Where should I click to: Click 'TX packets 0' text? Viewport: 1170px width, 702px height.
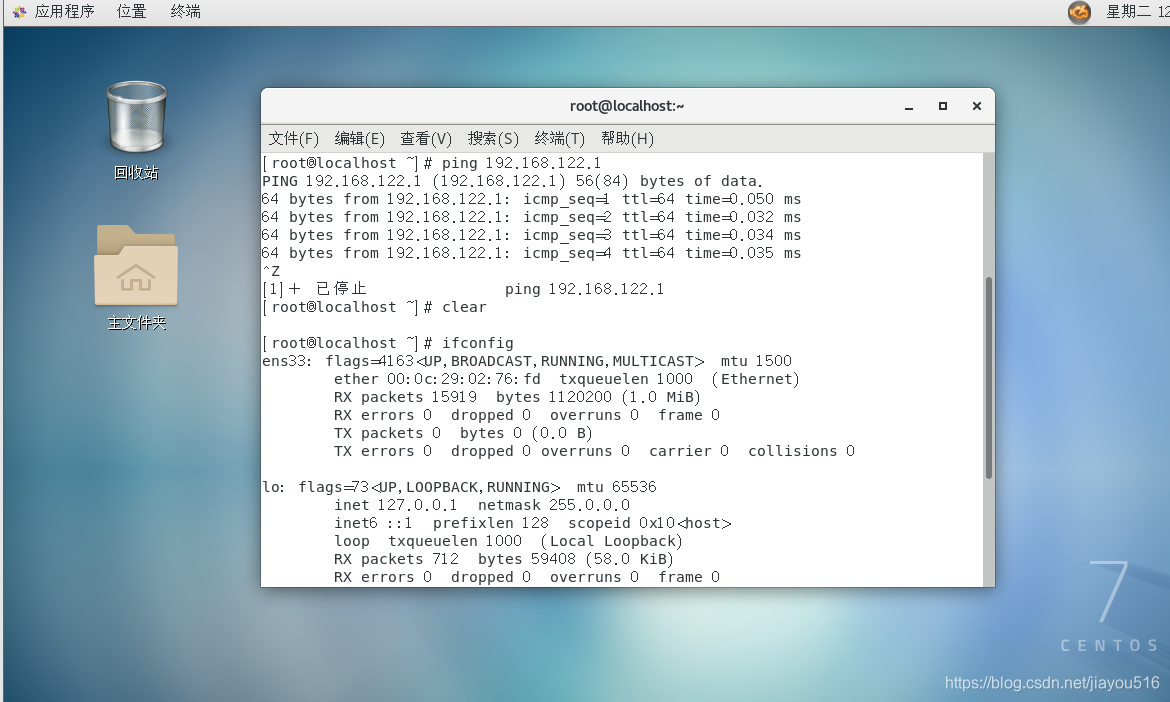tap(387, 433)
